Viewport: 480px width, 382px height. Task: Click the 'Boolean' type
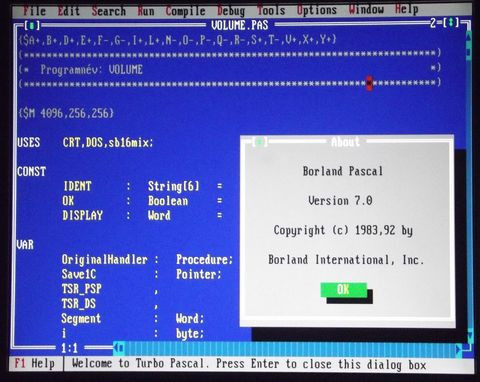168,201
